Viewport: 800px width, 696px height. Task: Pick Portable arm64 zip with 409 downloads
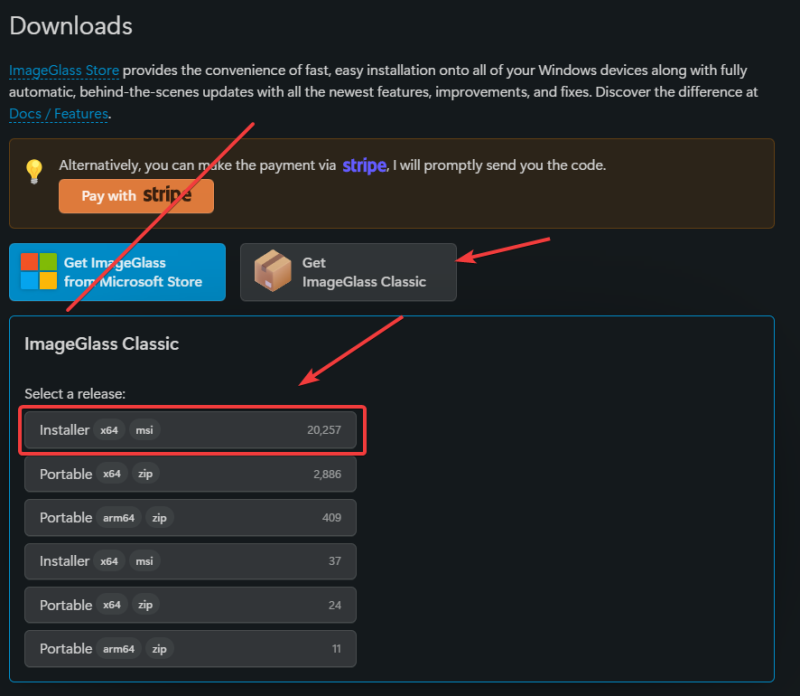(190, 518)
